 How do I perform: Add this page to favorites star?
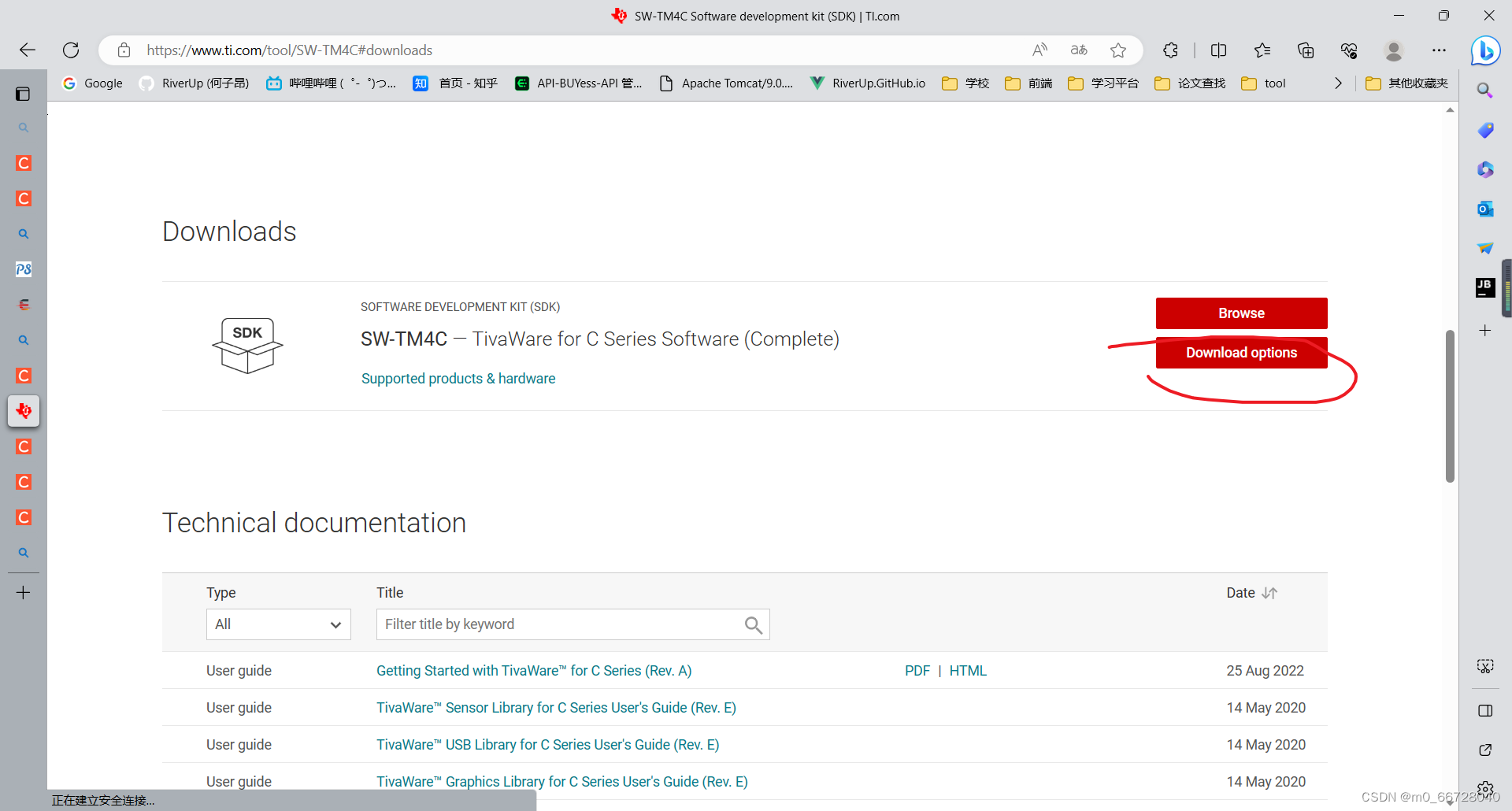point(1118,50)
